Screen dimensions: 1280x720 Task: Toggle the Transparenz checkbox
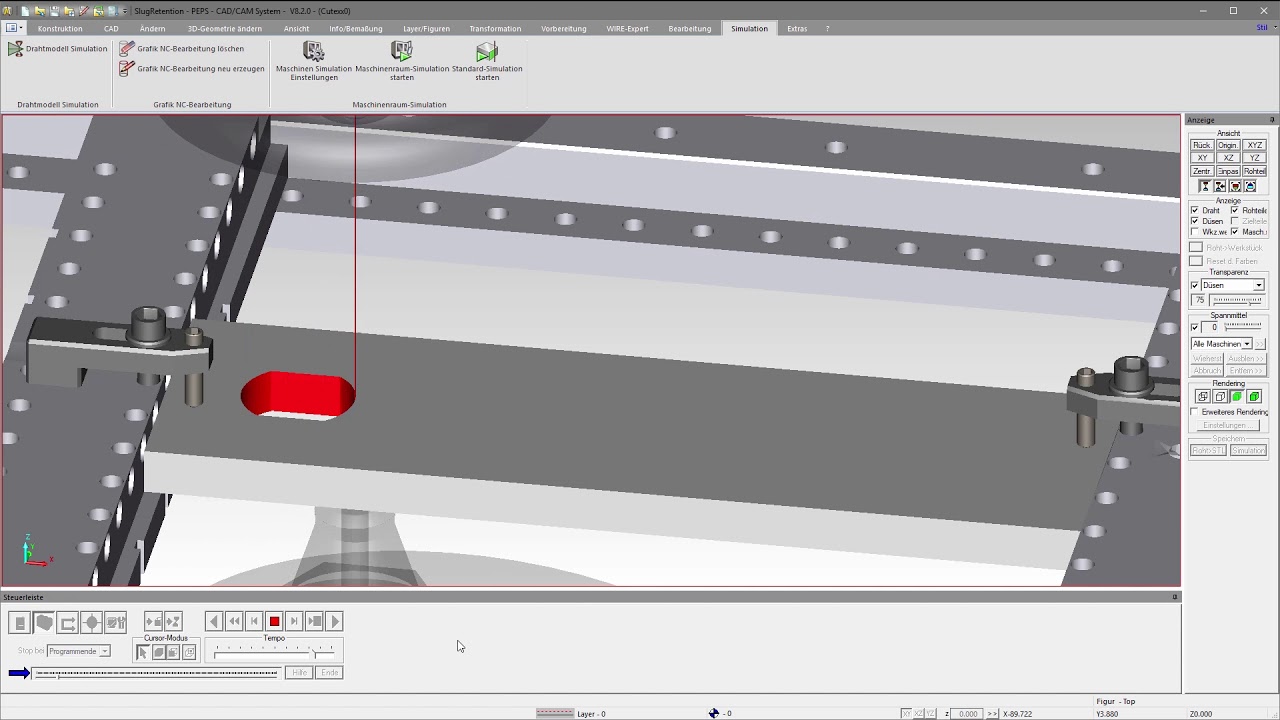1194,285
